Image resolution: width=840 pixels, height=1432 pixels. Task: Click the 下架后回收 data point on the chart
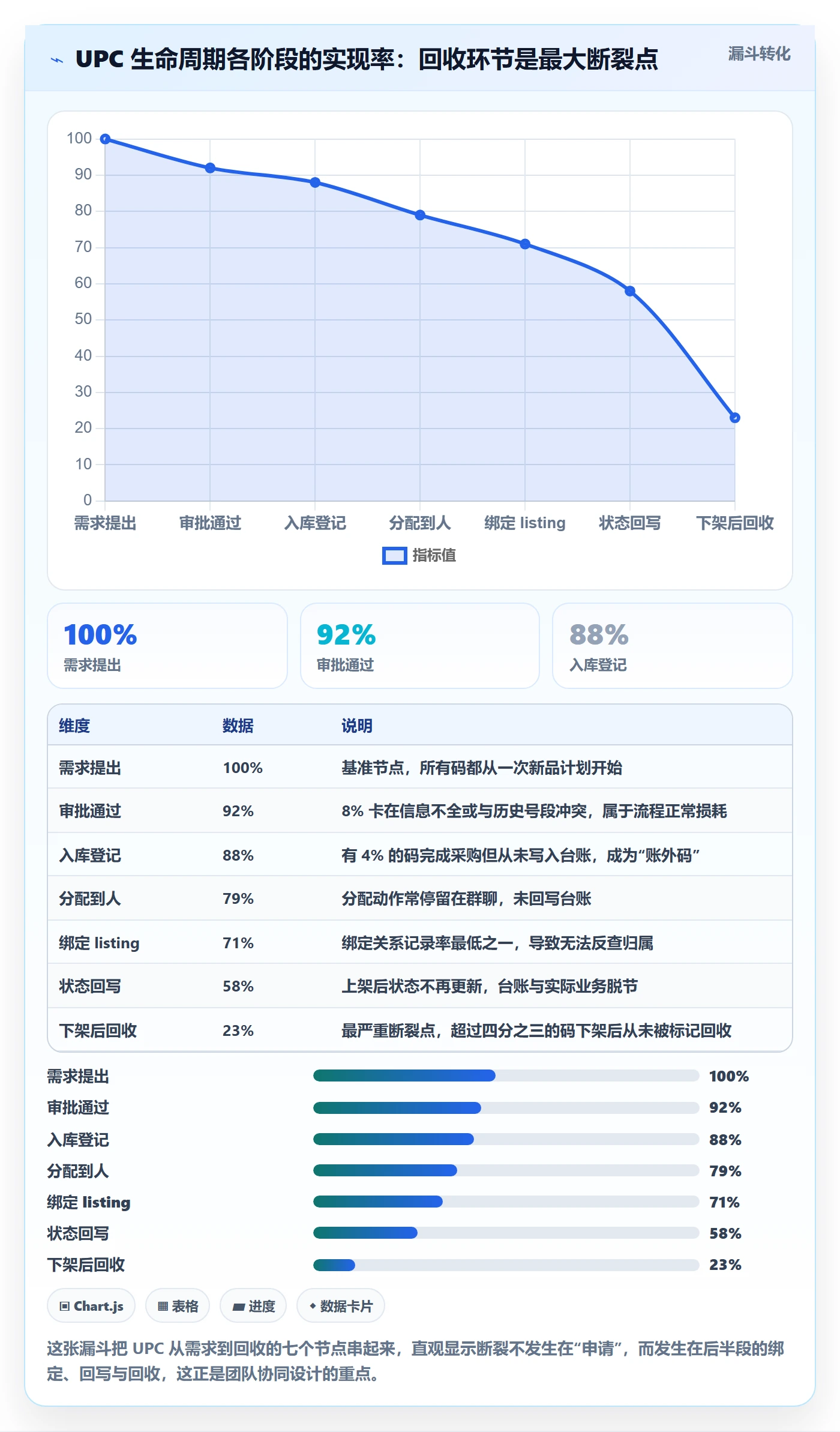(x=735, y=418)
